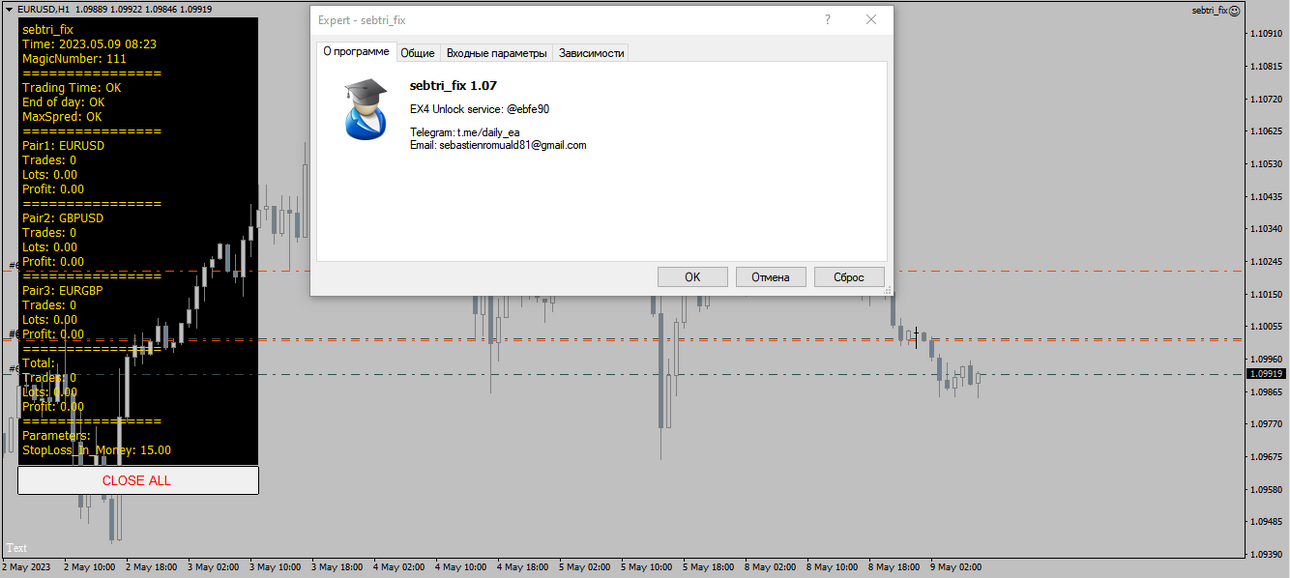The height and width of the screenshot is (578, 1290).
Task: Click the EX4 Unlock service @ebfe90 text
Action: pos(479,109)
